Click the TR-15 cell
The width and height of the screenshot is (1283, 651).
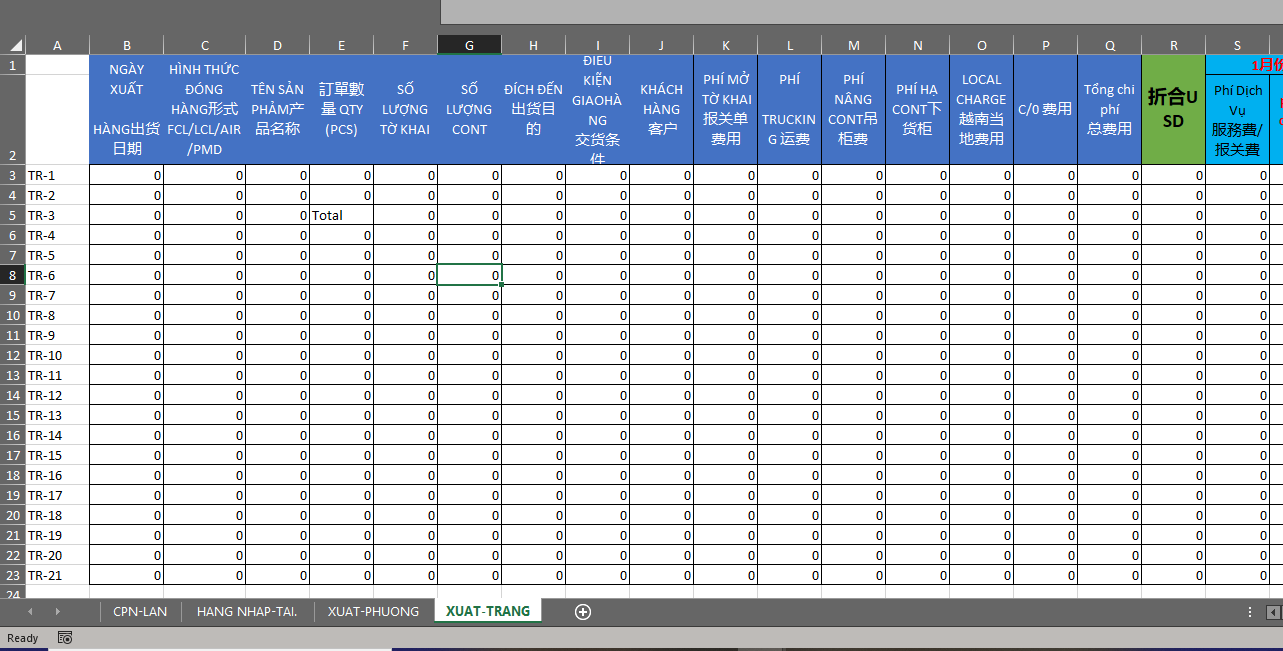(57, 455)
